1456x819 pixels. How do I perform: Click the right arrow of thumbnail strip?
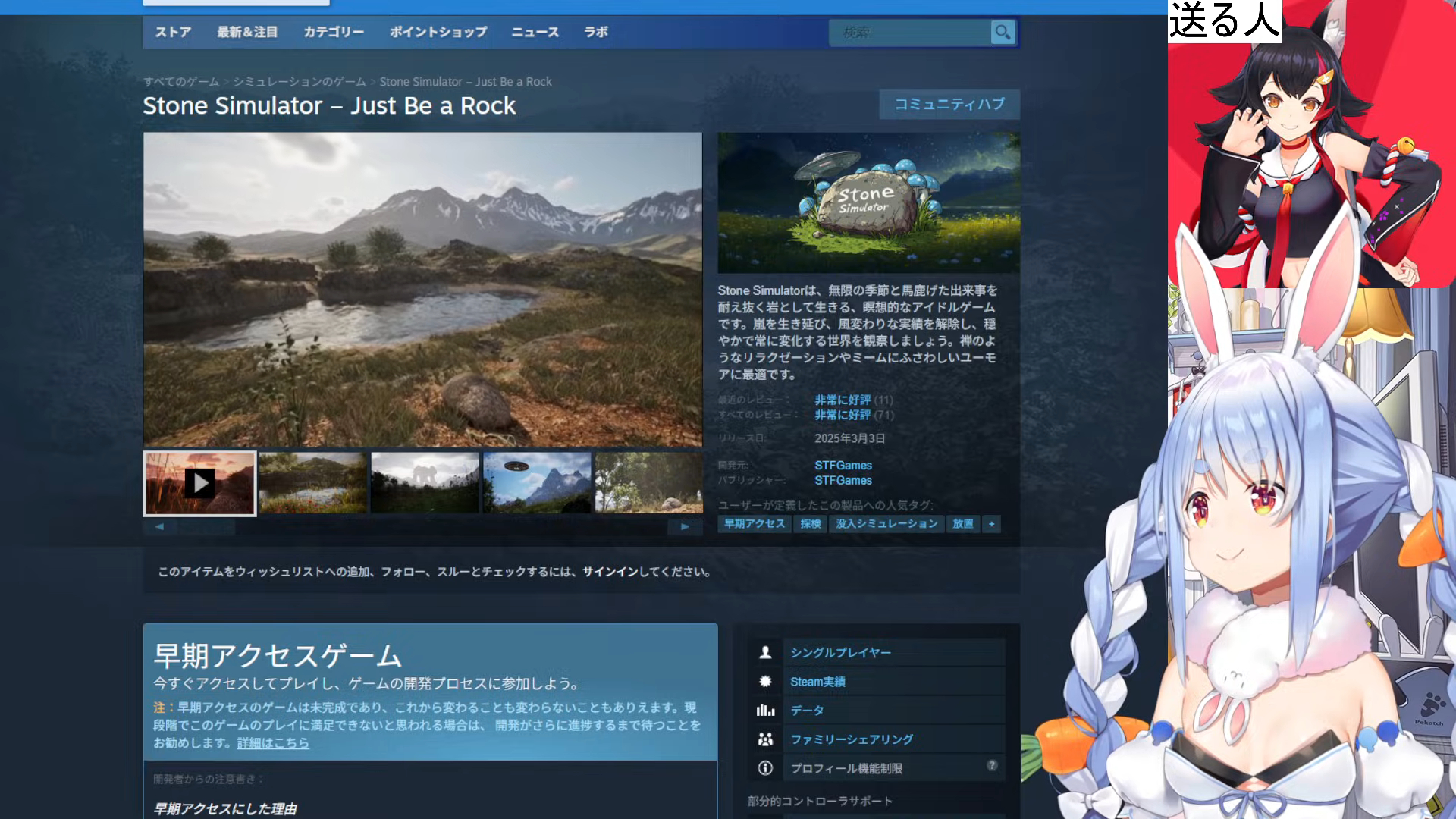tap(685, 526)
